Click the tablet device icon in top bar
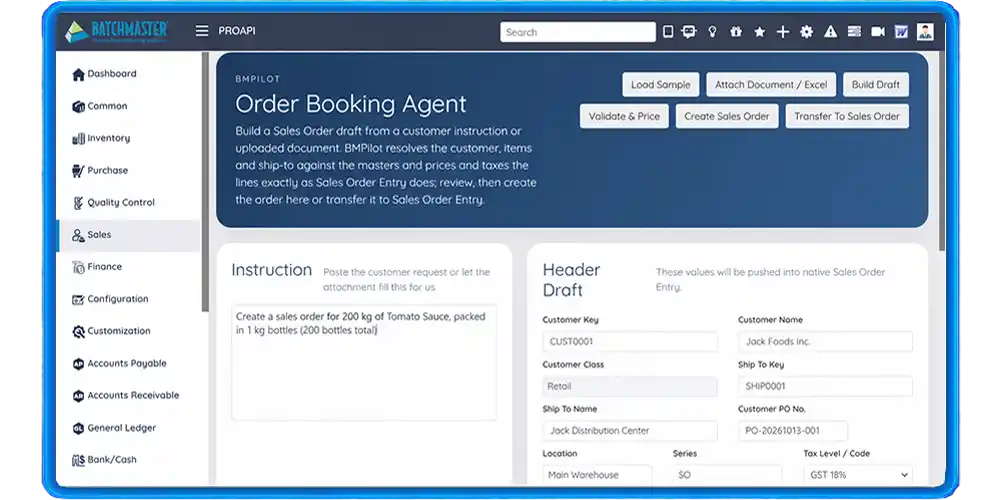Viewport: 1000px width, 500px height. click(x=668, y=31)
